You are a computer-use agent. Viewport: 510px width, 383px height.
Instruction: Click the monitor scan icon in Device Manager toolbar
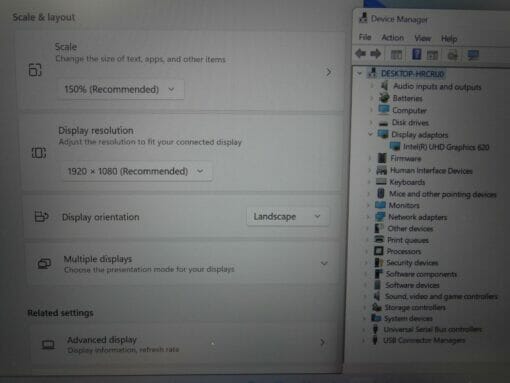tap(473, 55)
